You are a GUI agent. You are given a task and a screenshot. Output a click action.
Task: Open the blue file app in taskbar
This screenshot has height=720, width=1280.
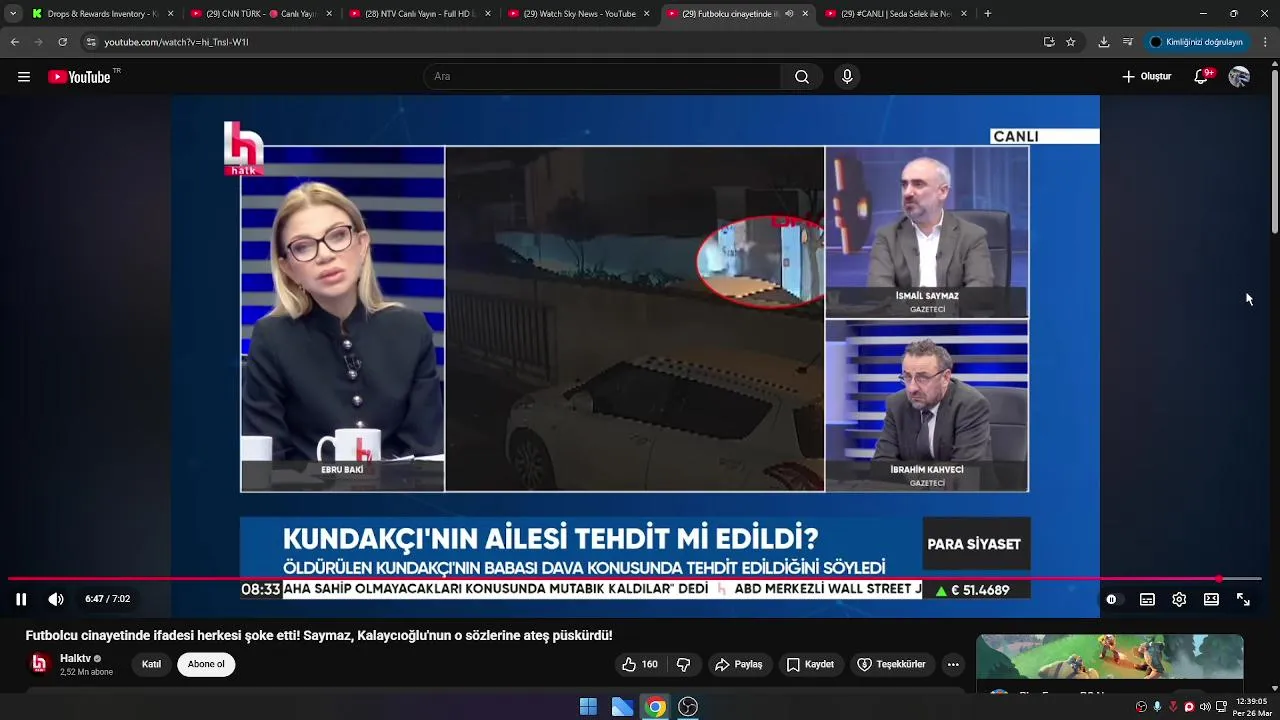[x=622, y=707]
